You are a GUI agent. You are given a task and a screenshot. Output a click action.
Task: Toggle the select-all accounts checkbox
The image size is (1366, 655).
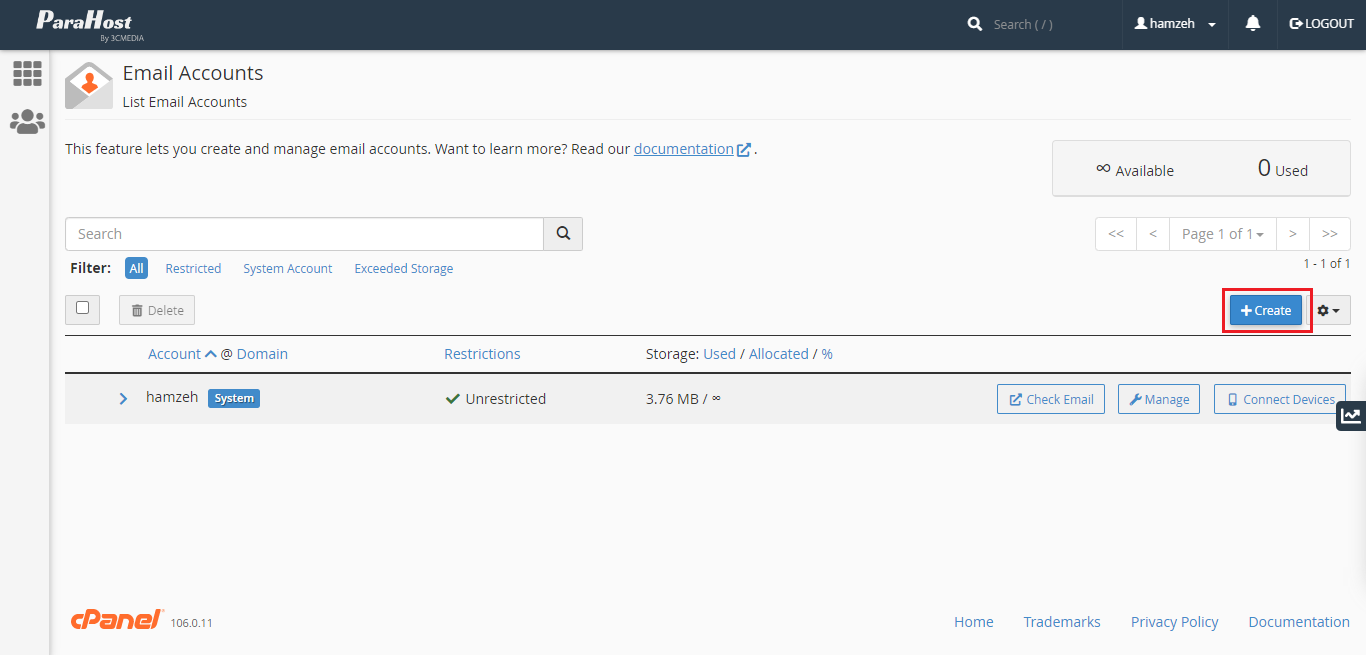83,309
